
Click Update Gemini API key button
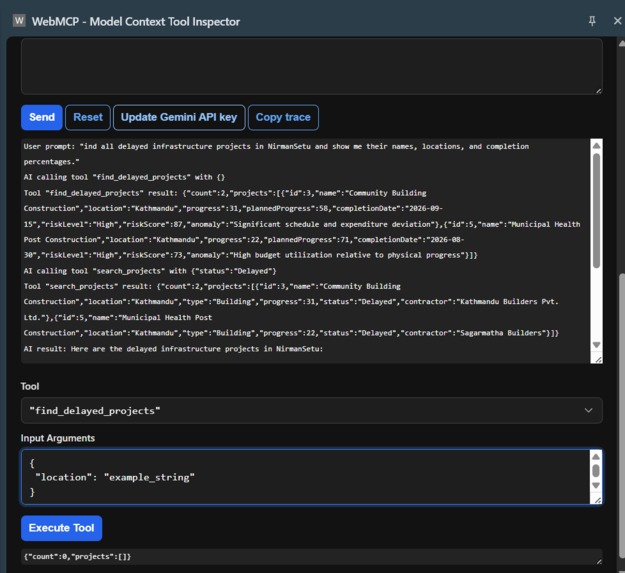[179, 117]
